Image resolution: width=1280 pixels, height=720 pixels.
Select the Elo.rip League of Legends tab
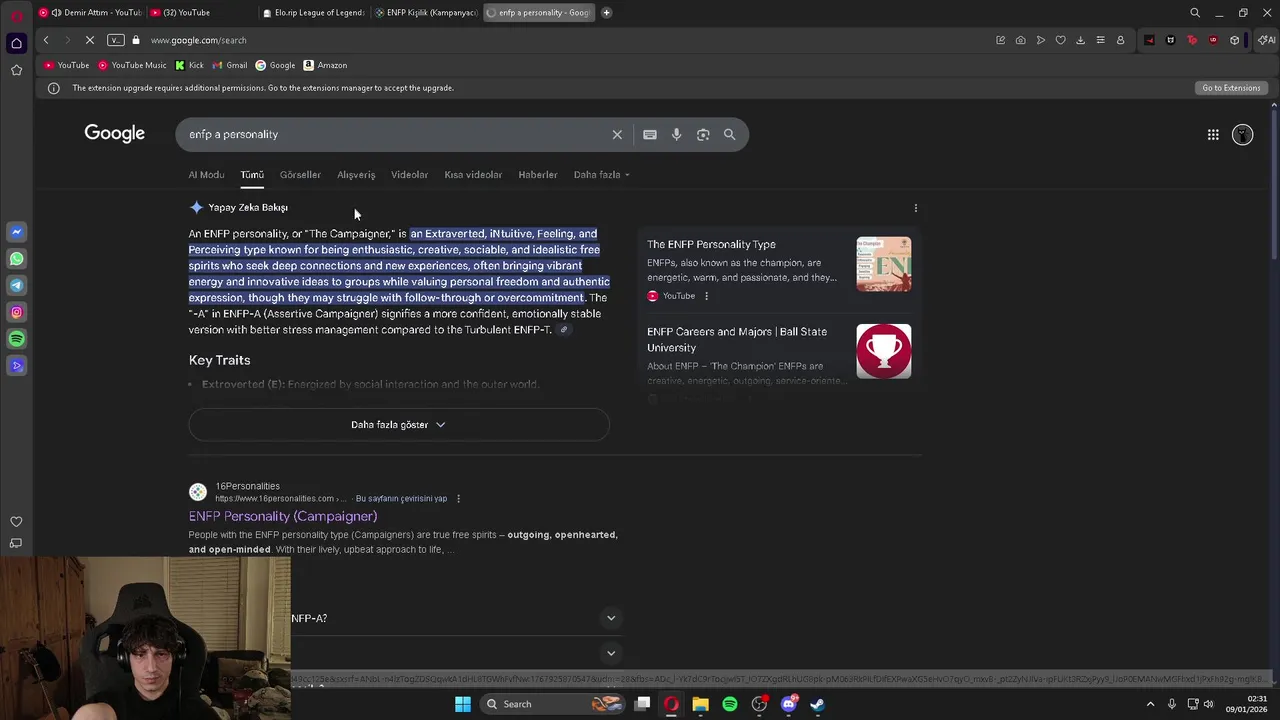point(313,13)
